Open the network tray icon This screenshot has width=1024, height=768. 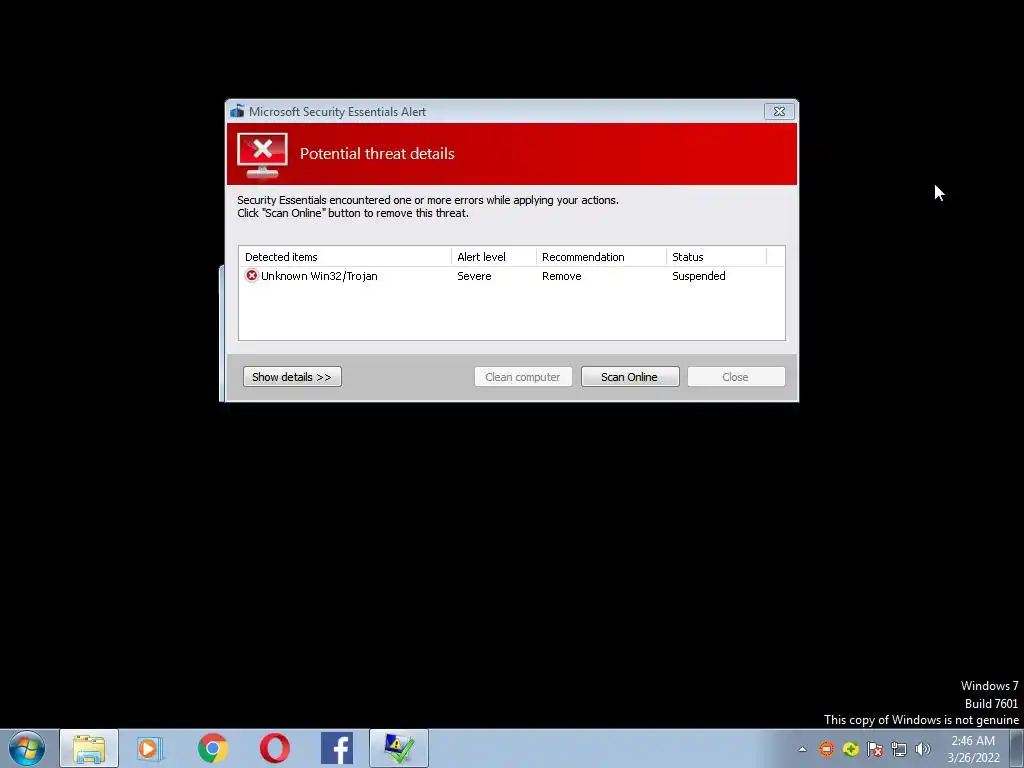click(x=899, y=749)
